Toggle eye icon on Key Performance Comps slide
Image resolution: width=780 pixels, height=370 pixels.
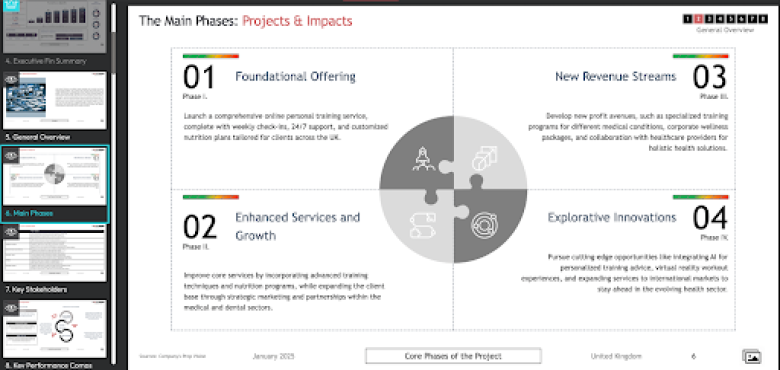coord(11,308)
